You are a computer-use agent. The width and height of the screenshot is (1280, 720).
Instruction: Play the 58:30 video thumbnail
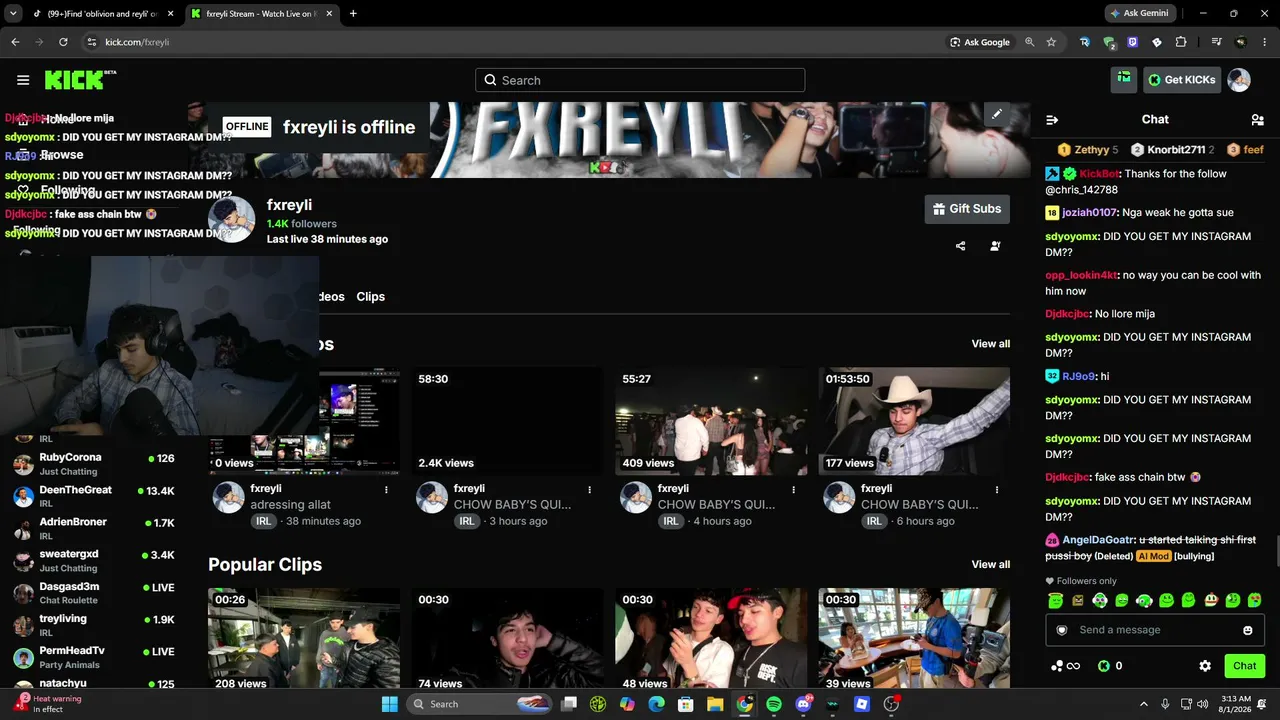point(507,421)
